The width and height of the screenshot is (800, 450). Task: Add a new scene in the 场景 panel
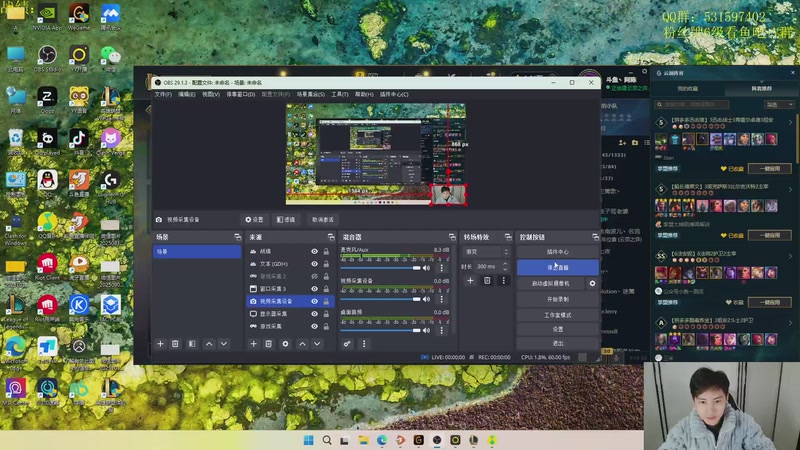(160, 344)
